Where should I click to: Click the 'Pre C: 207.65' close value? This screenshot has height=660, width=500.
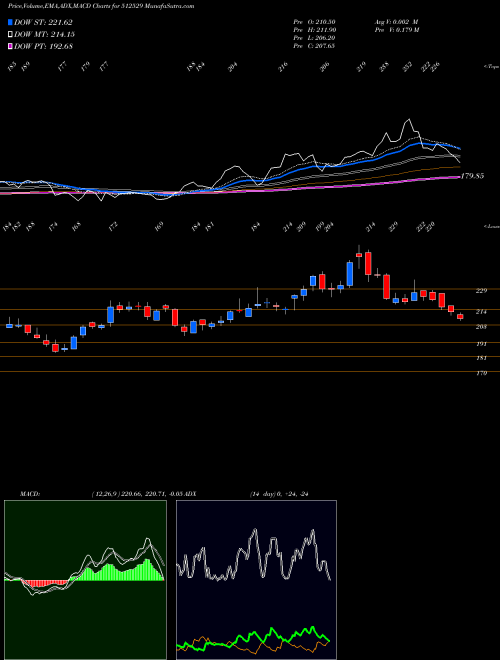click(x=314, y=45)
